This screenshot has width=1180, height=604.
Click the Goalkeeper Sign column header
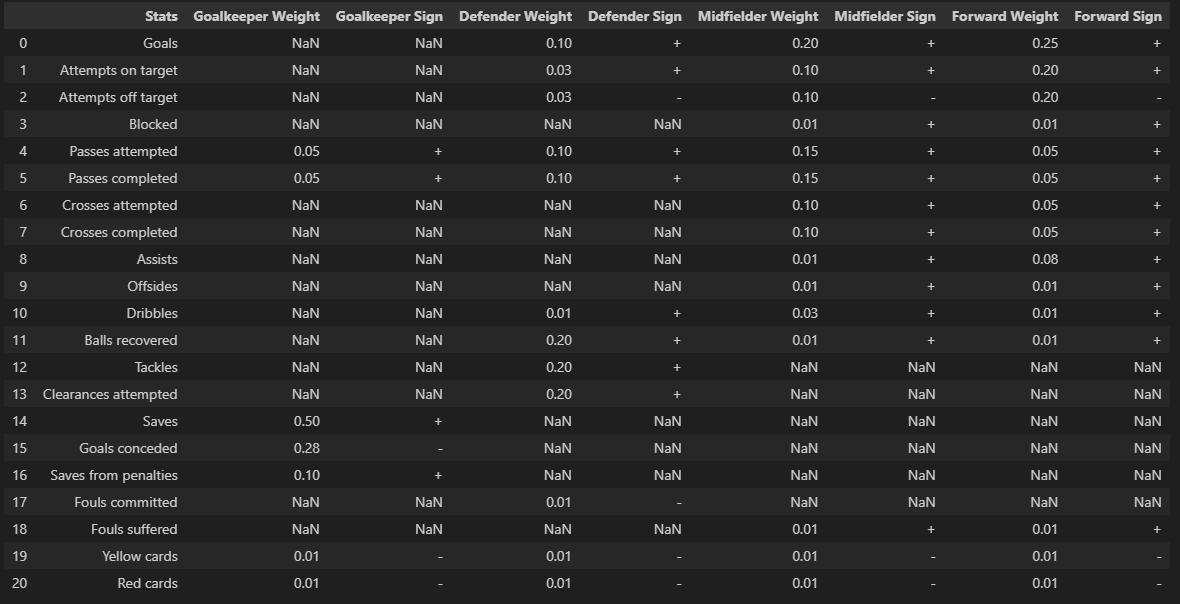[x=389, y=16]
